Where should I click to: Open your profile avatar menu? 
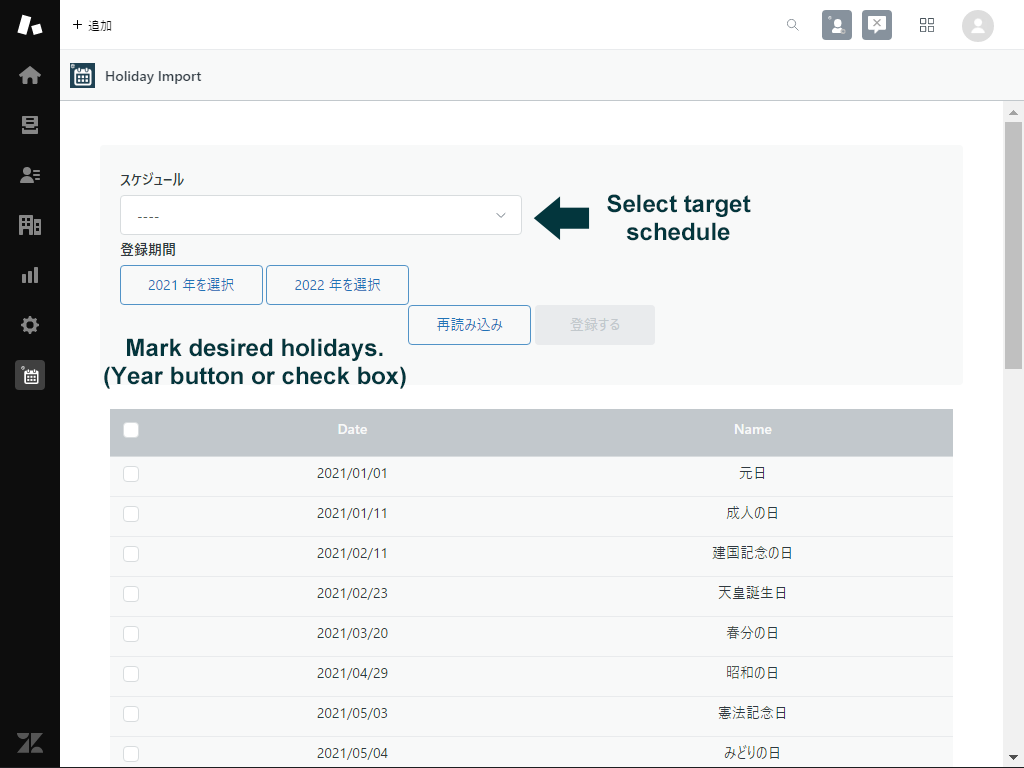[977, 25]
